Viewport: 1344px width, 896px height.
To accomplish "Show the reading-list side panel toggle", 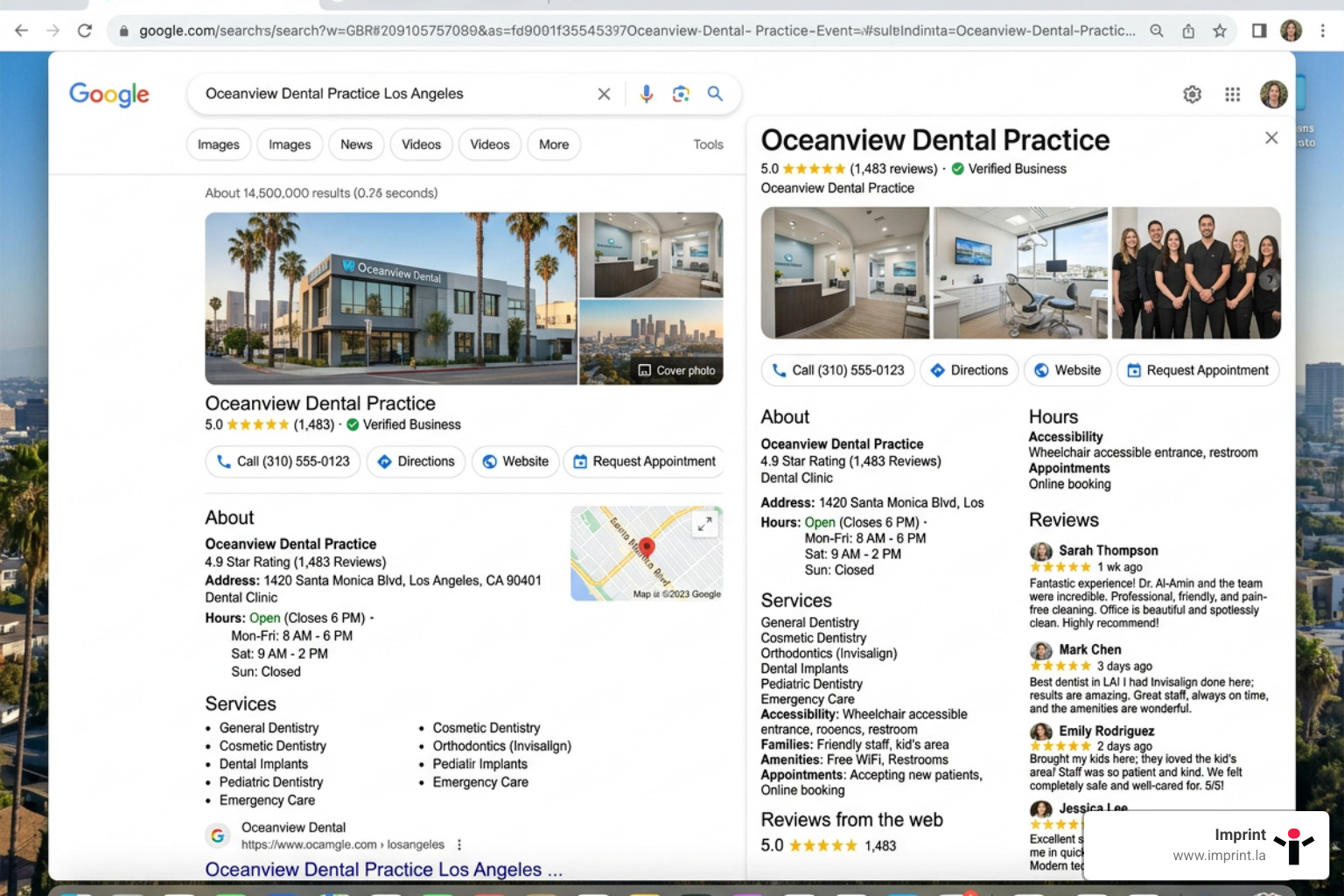I will pos(1258,30).
